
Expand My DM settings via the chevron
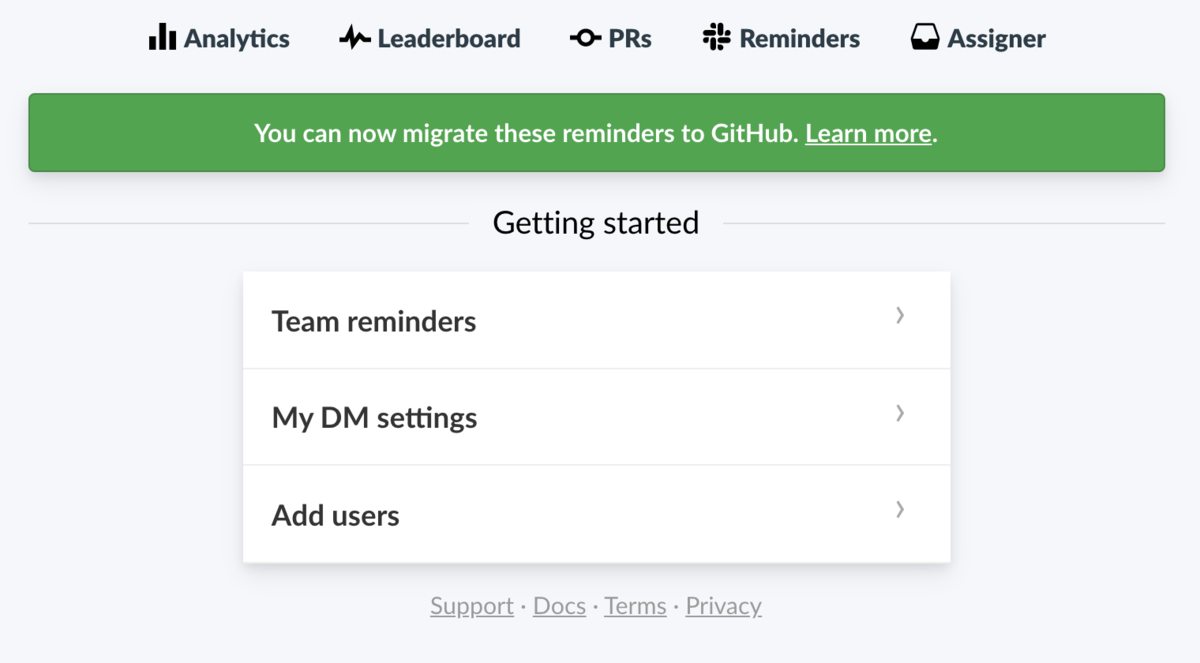900,413
